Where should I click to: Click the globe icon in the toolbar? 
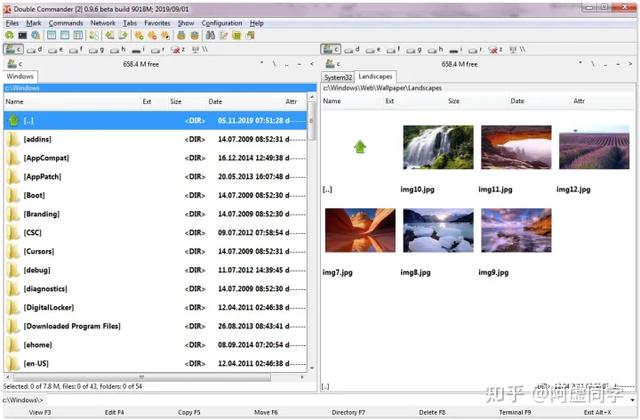coord(36,36)
